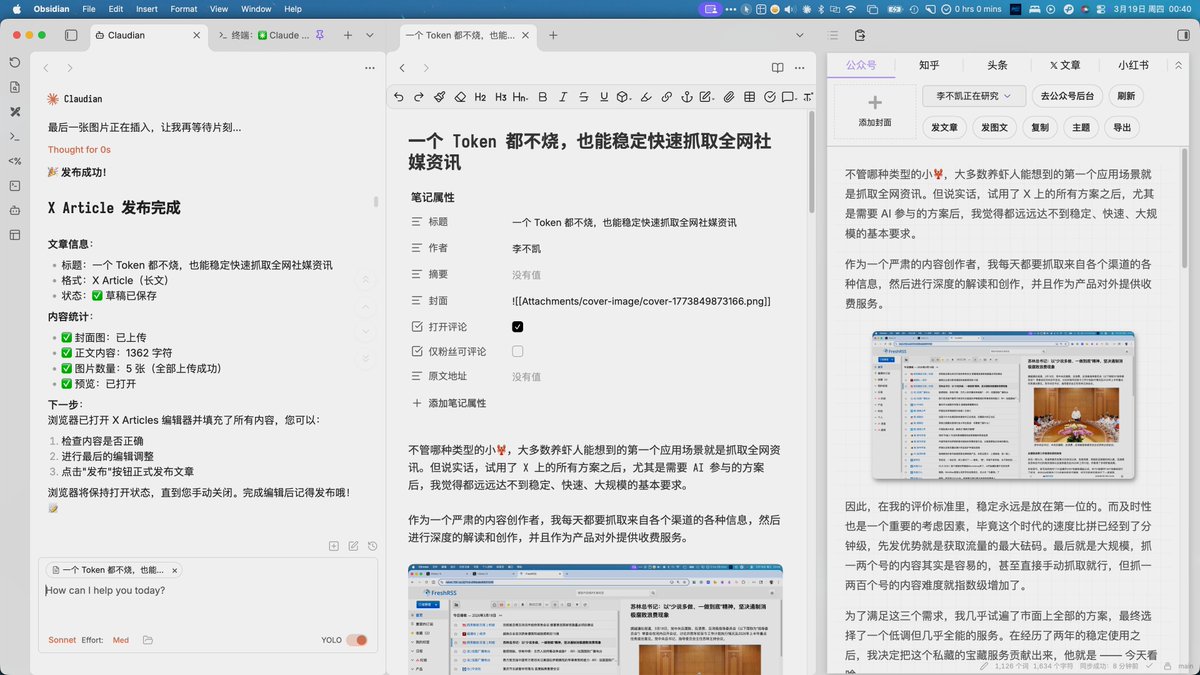Click the undo icon above the editor
Image resolution: width=1200 pixels, height=675 pixels.
click(x=400, y=97)
